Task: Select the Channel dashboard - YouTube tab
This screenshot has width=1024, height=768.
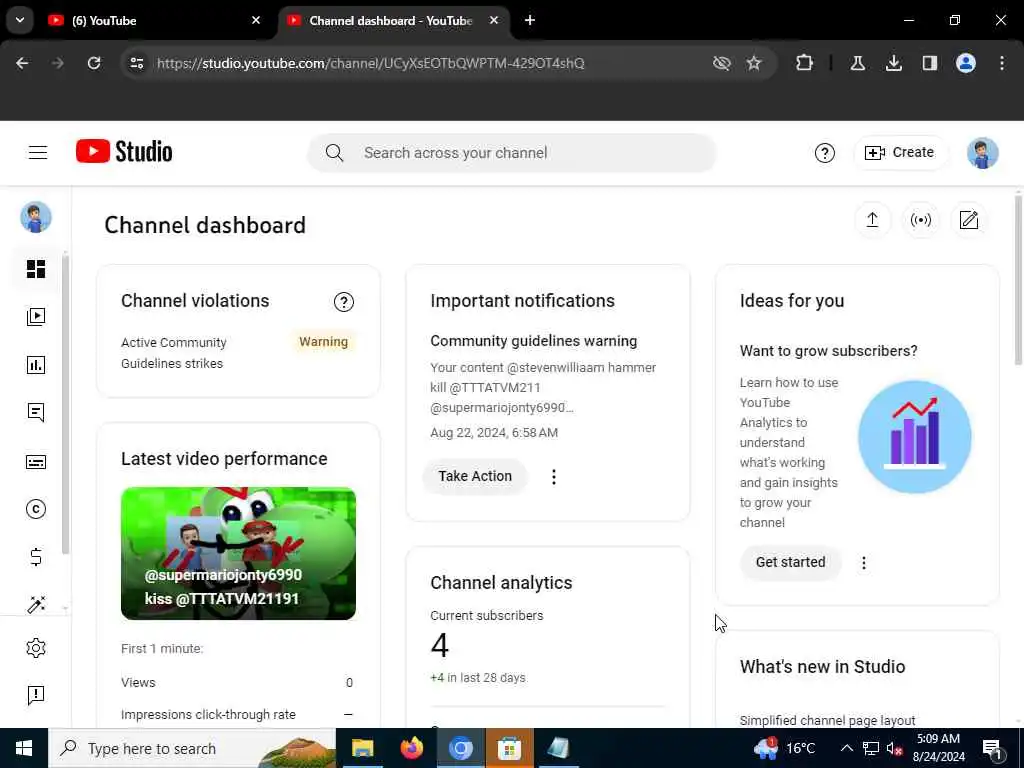Action: [394, 21]
